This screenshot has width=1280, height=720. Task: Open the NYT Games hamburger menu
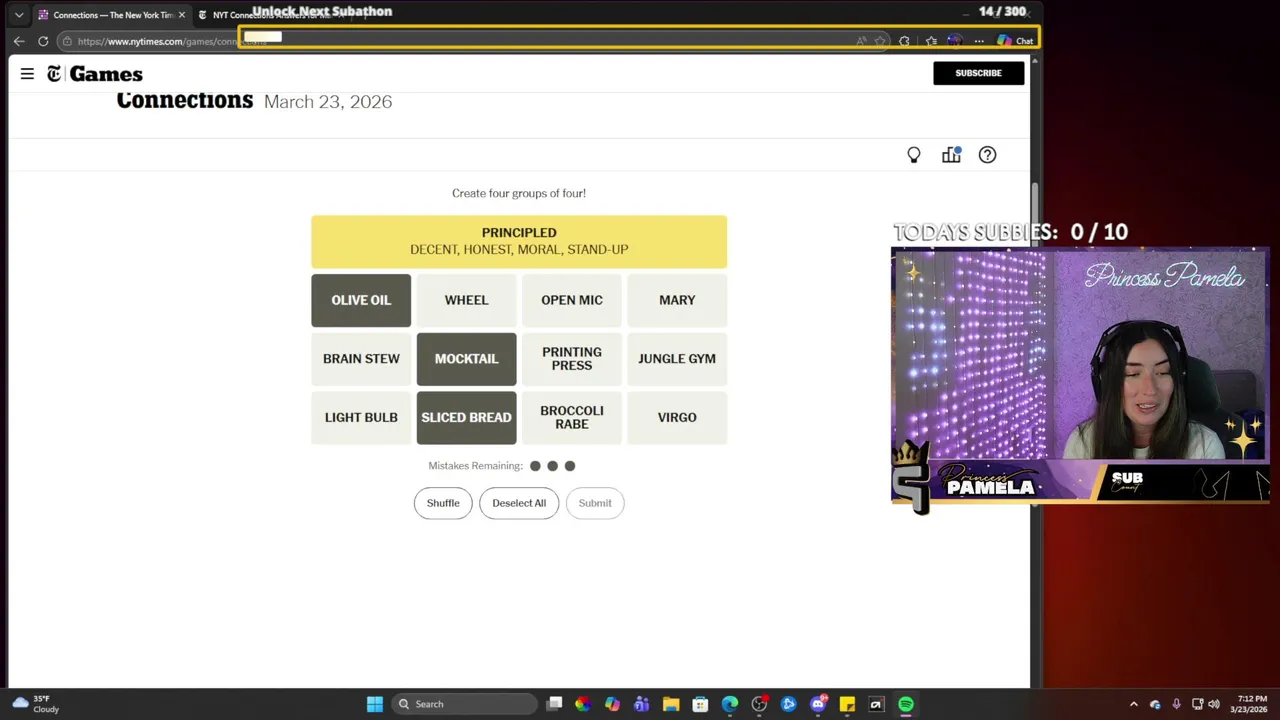tap(27, 73)
